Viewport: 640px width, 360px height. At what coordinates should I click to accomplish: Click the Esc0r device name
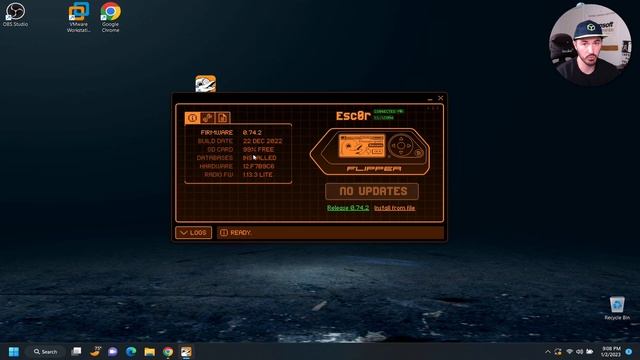tap(353, 116)
